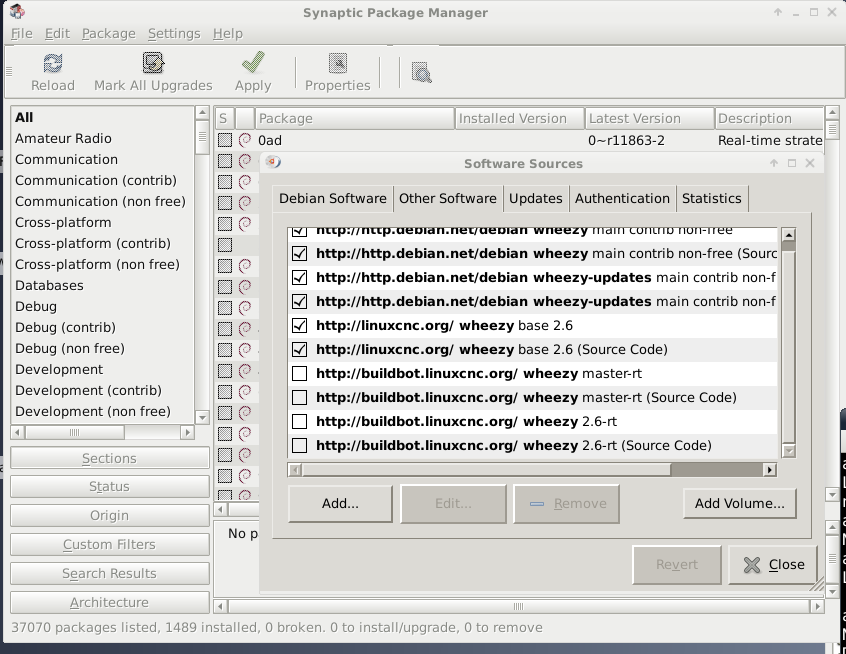Screen dimensions: 846x654
Task: Open the Help menu
Action: pos(228,33)
